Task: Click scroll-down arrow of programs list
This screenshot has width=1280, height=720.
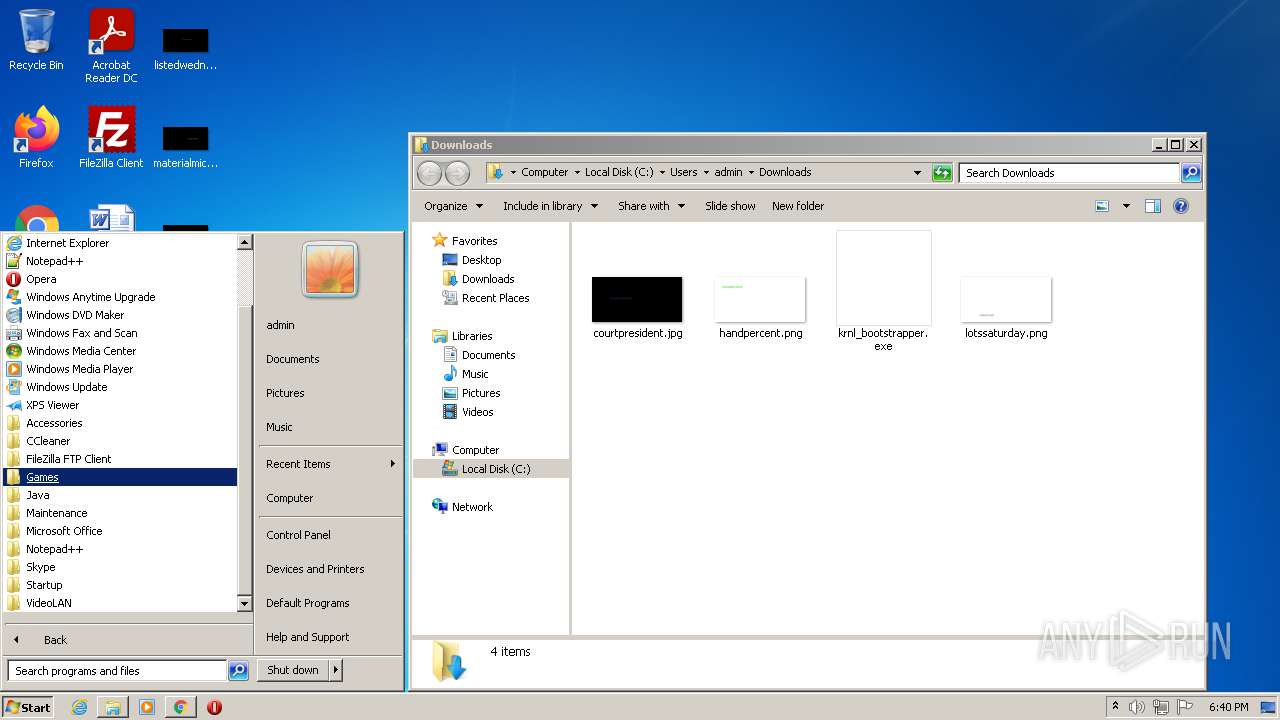Action: (x=244, y=604)
